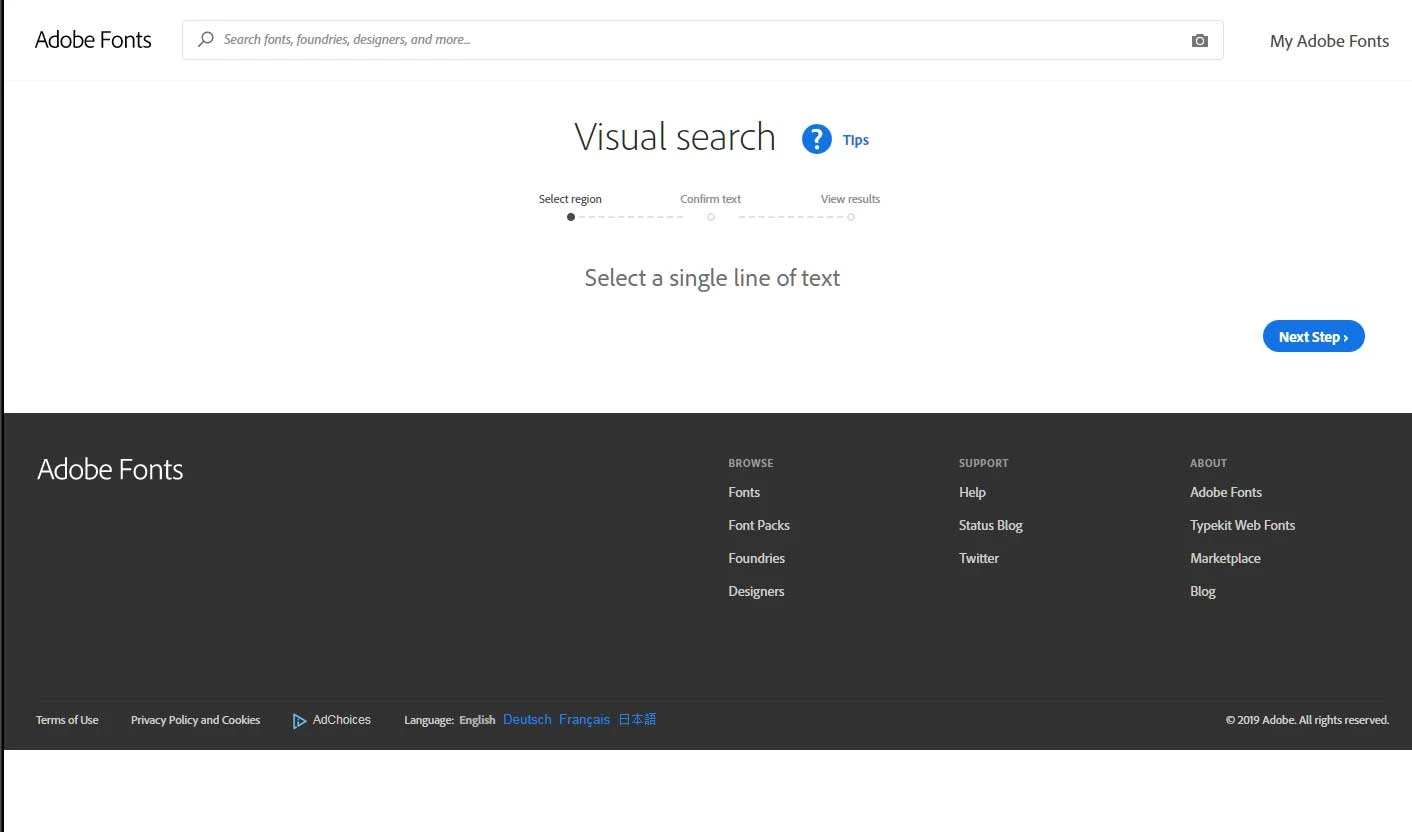The width and height of the screenshot is (1412, 832).
Task: Open Blog link under About
Action: click(x=1203, y=591)
